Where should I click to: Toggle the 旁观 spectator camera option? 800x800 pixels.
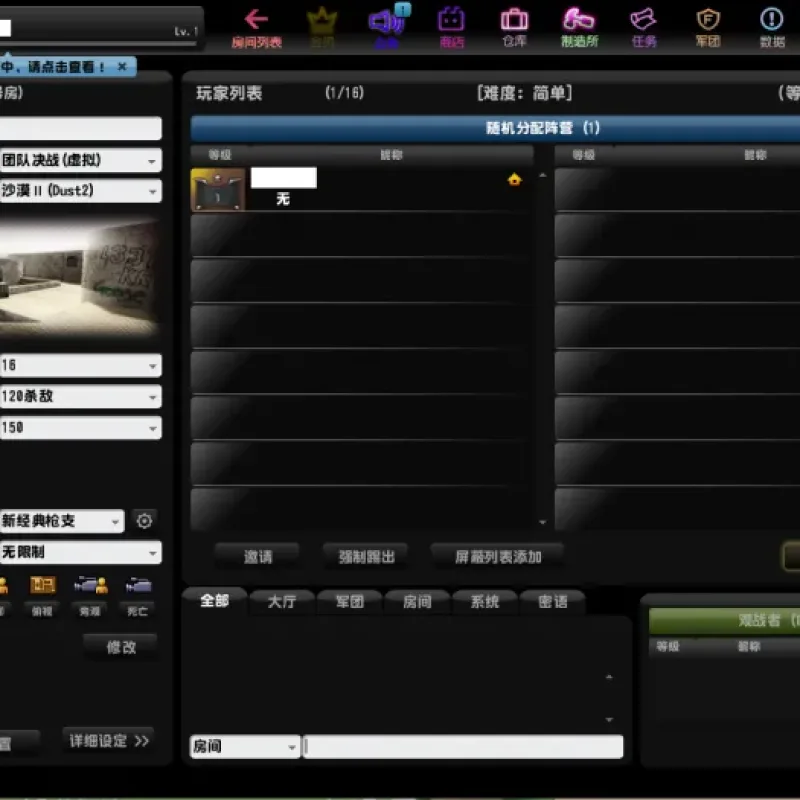point(90,586)
